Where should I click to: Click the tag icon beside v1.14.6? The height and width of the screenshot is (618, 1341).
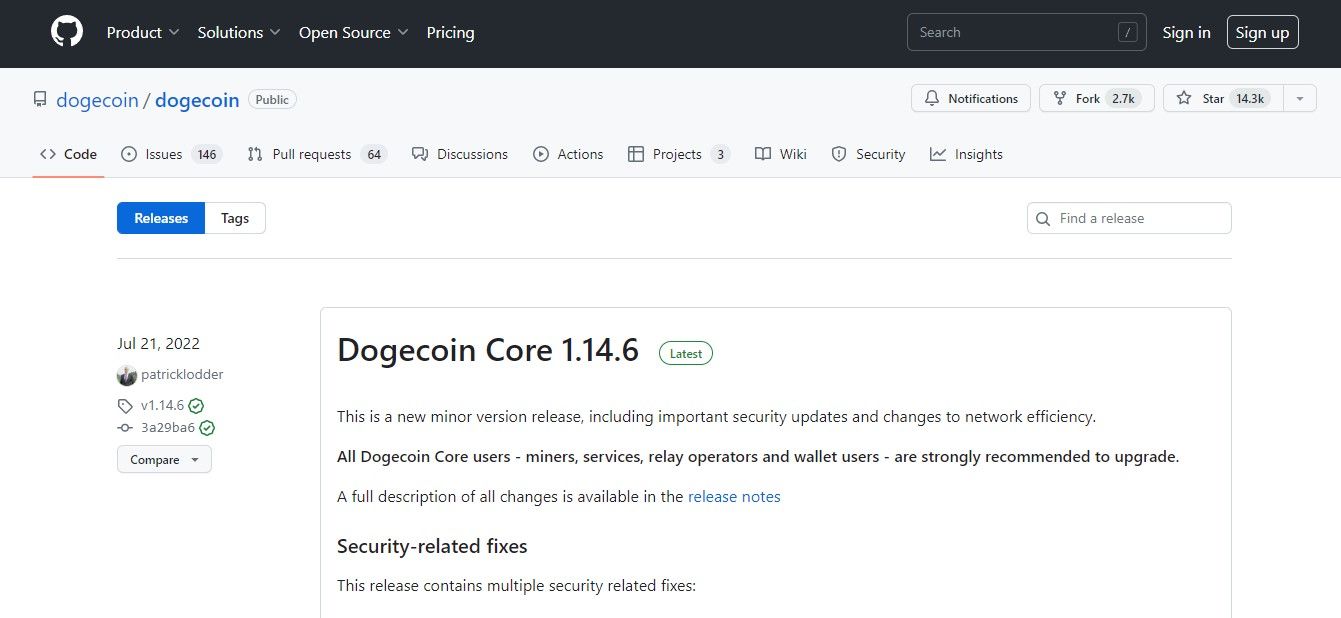coord(125,406)
